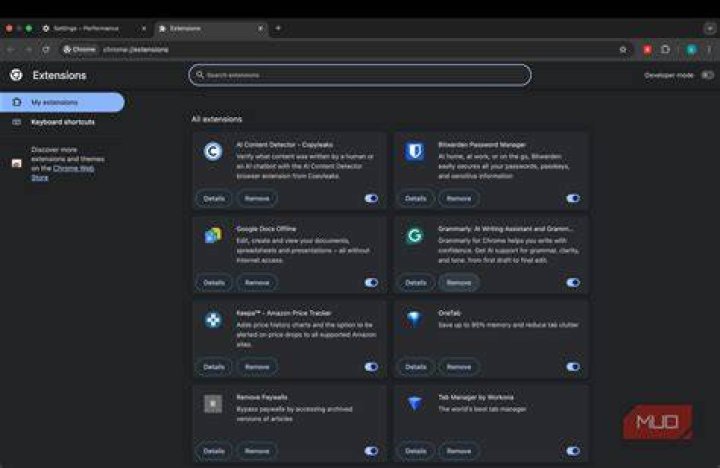Remove Bitwarden Password Manager extension
This screenshot has height=468, width=720.
click(x=459, y=198)
